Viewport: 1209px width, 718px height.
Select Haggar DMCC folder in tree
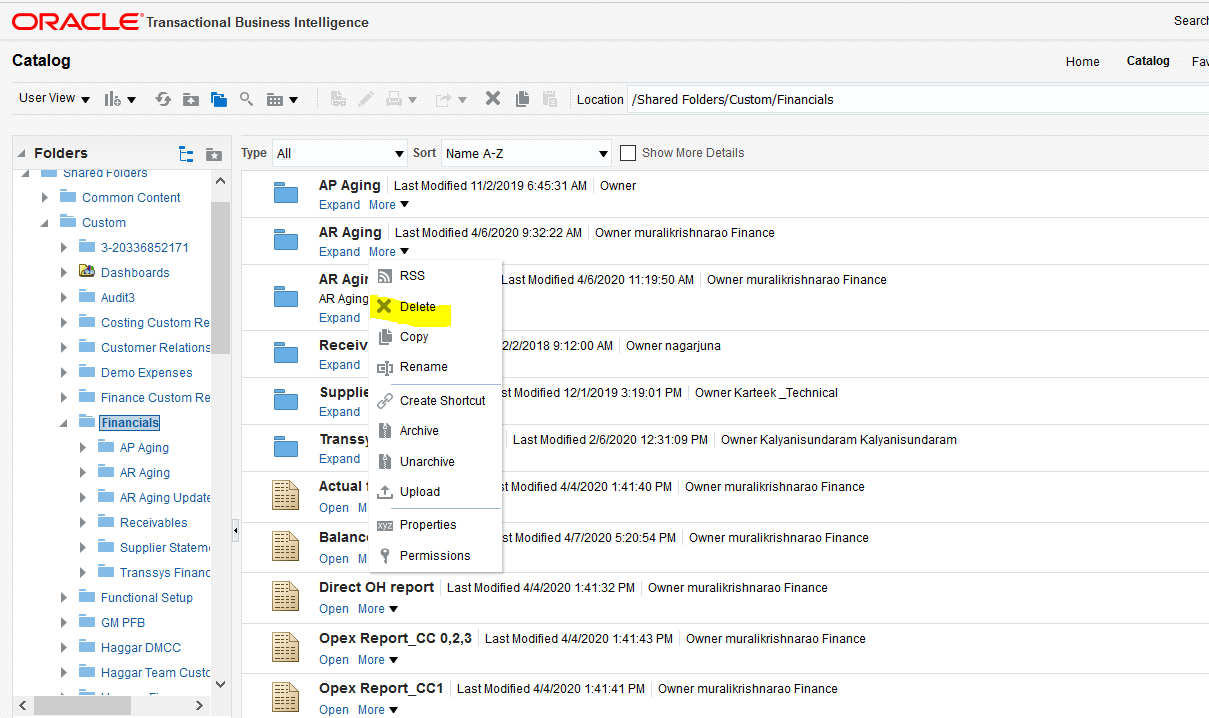click(140, 647)
